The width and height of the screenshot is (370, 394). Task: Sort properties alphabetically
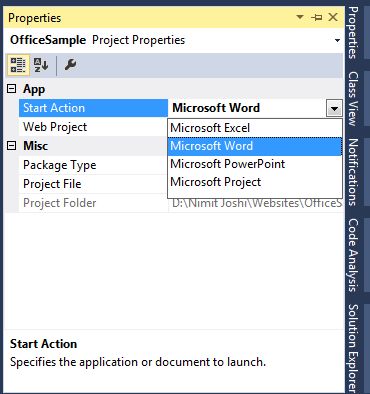(41, 65)
